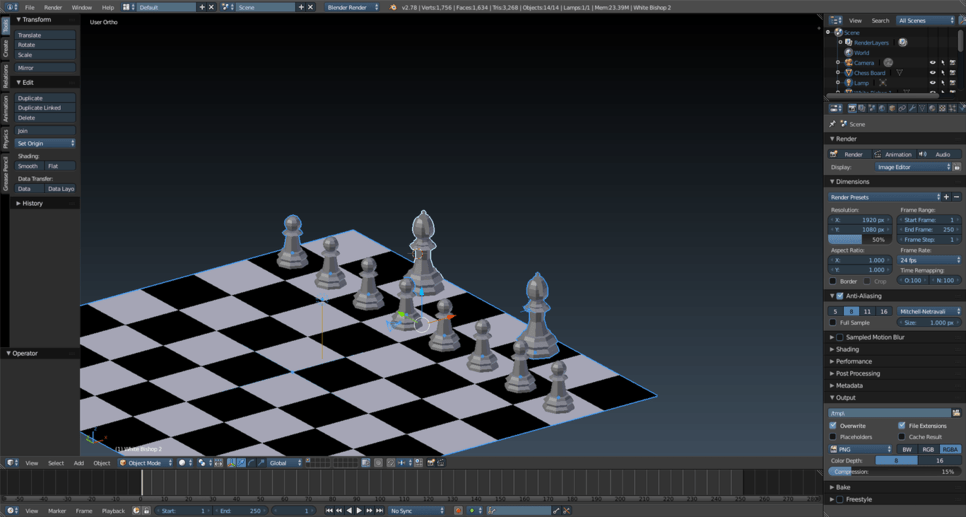Add a new preset with plus icon
The width and height of the screenshot is (966, 517).
[946, 197]
